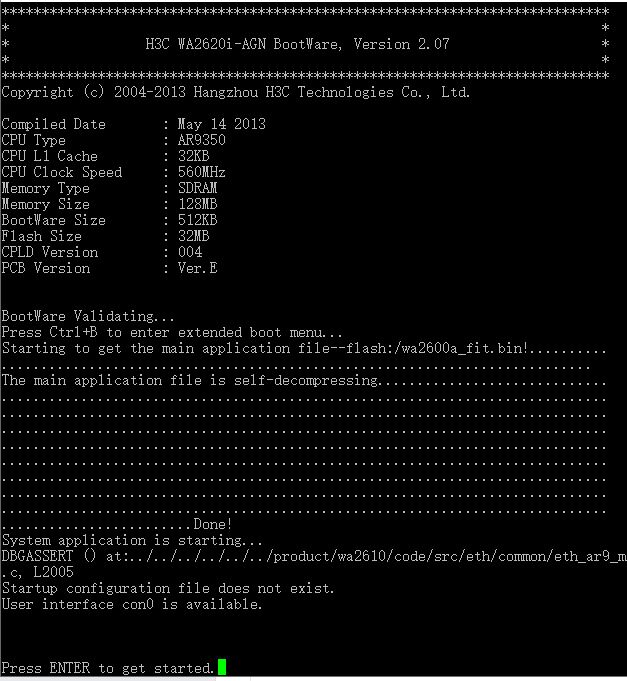Screen dimensions: 627x681
Task: Click 'Startup configuration file does not exist.' line
Action: pos(168,588)
